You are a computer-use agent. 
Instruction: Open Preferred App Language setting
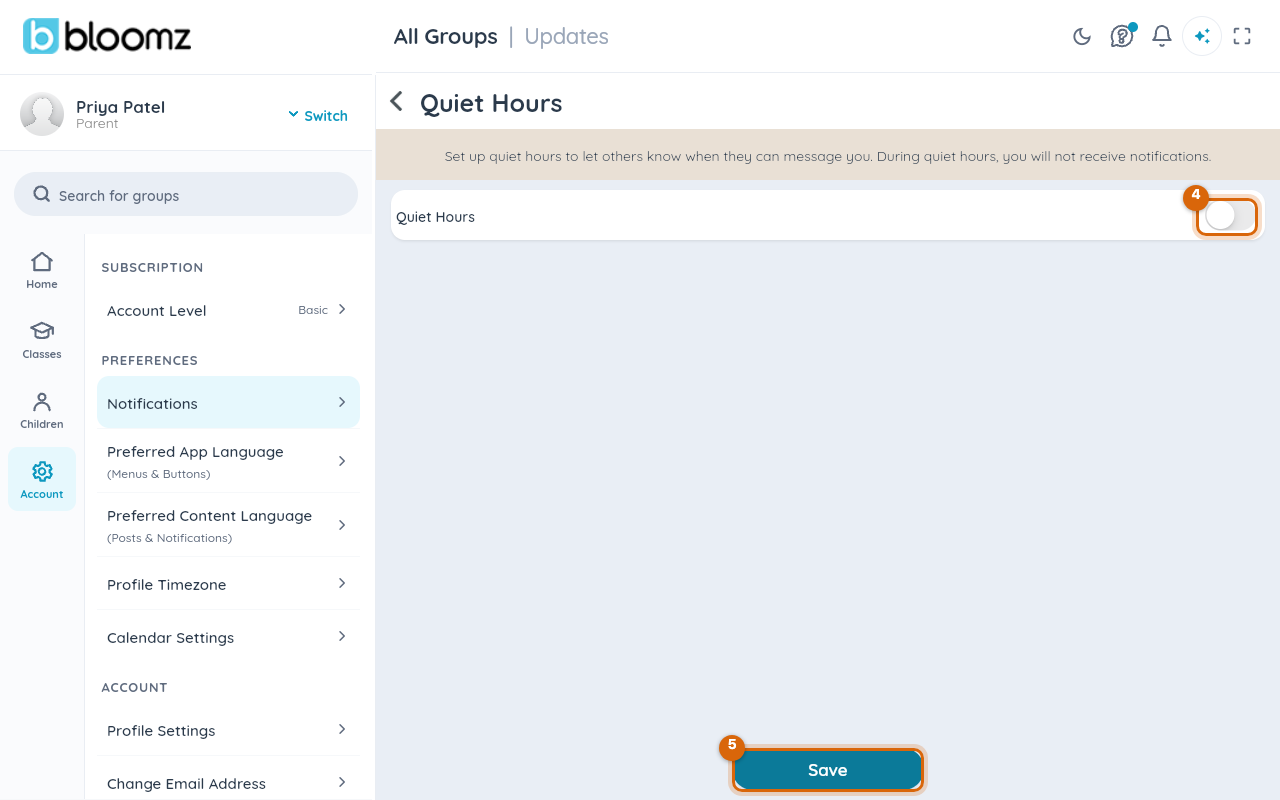tap(228, 461)
